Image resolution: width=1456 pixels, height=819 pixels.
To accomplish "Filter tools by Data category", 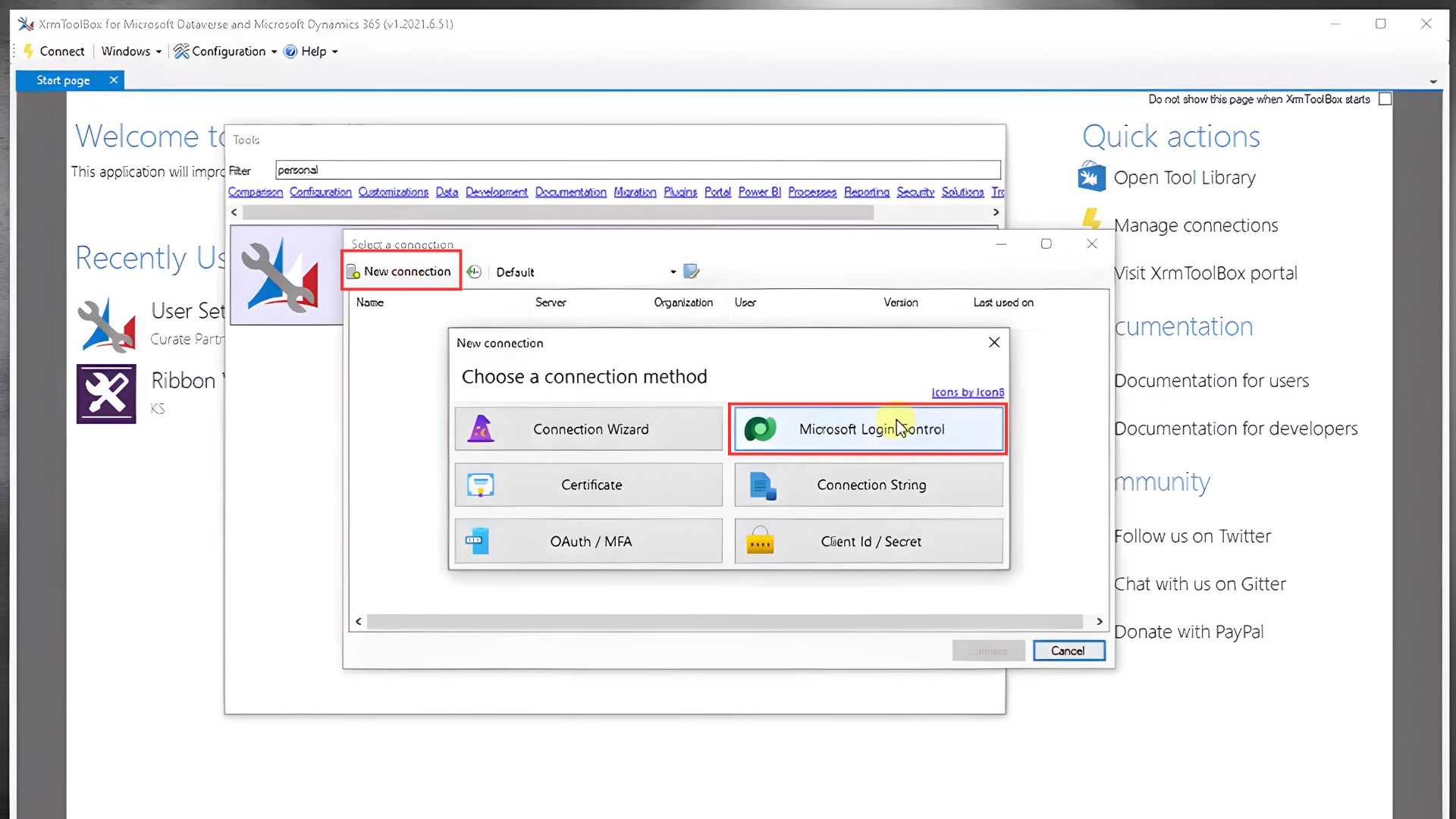I will point(447,193).
